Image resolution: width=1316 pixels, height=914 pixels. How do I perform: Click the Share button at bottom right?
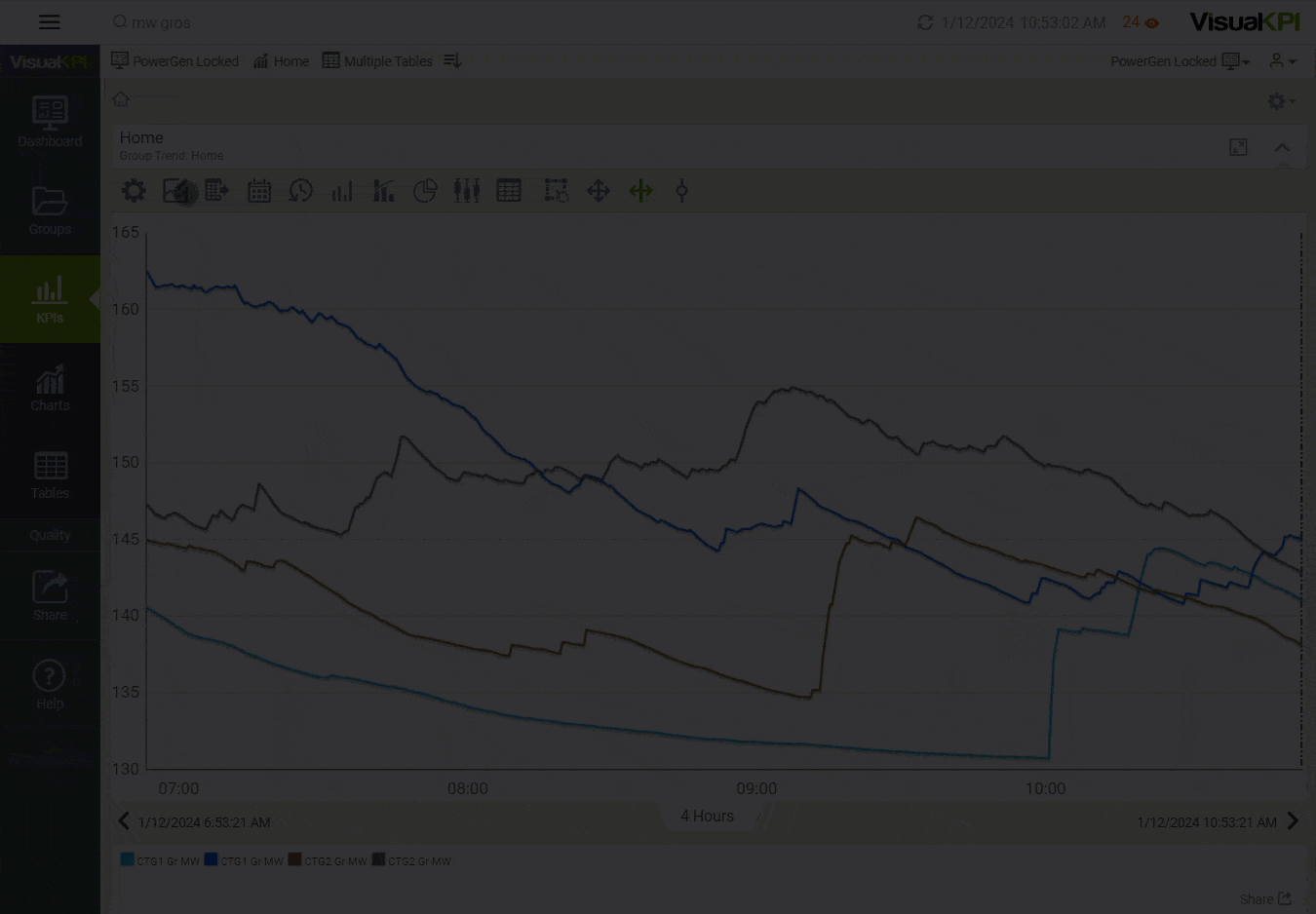click(x=1265, y=898)
